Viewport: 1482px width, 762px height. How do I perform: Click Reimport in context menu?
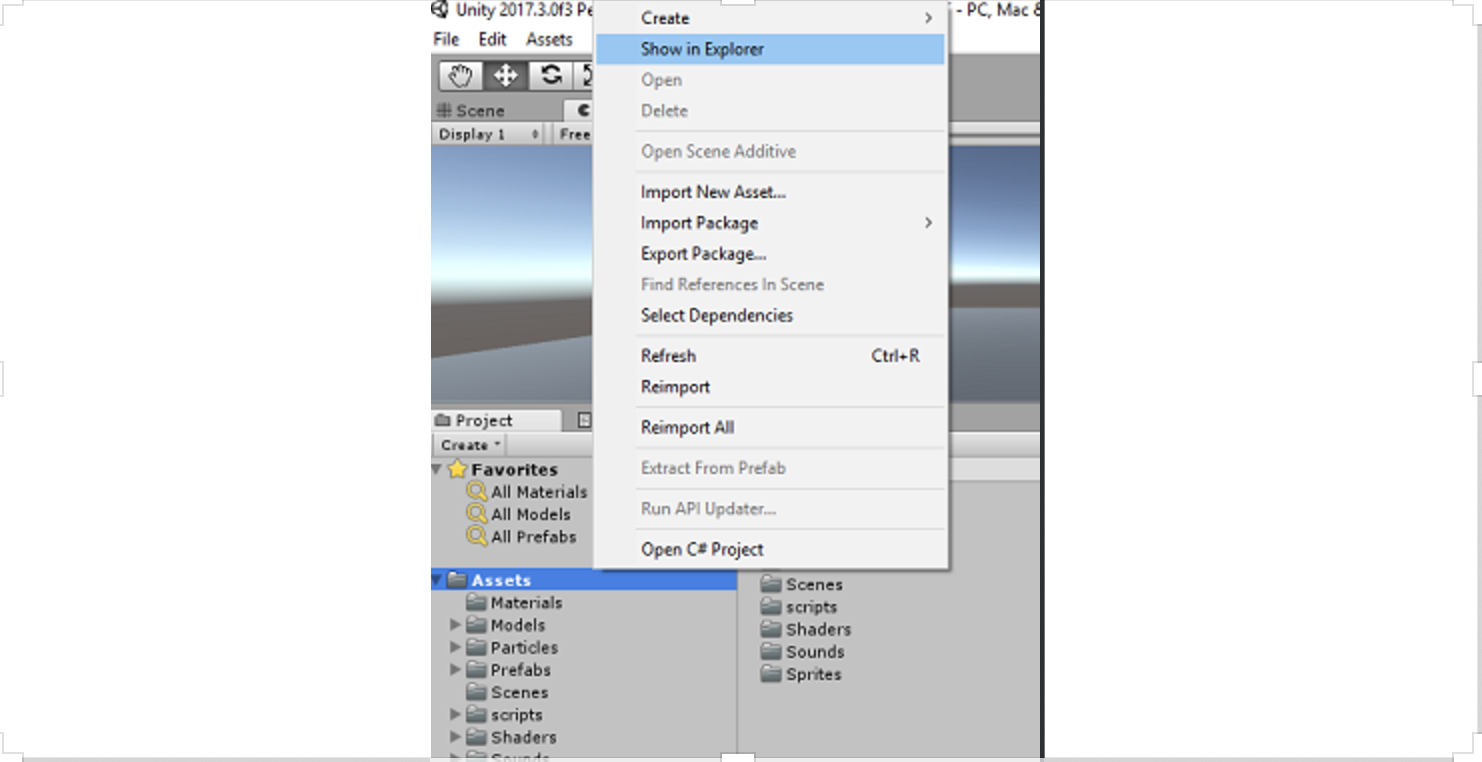770,387
